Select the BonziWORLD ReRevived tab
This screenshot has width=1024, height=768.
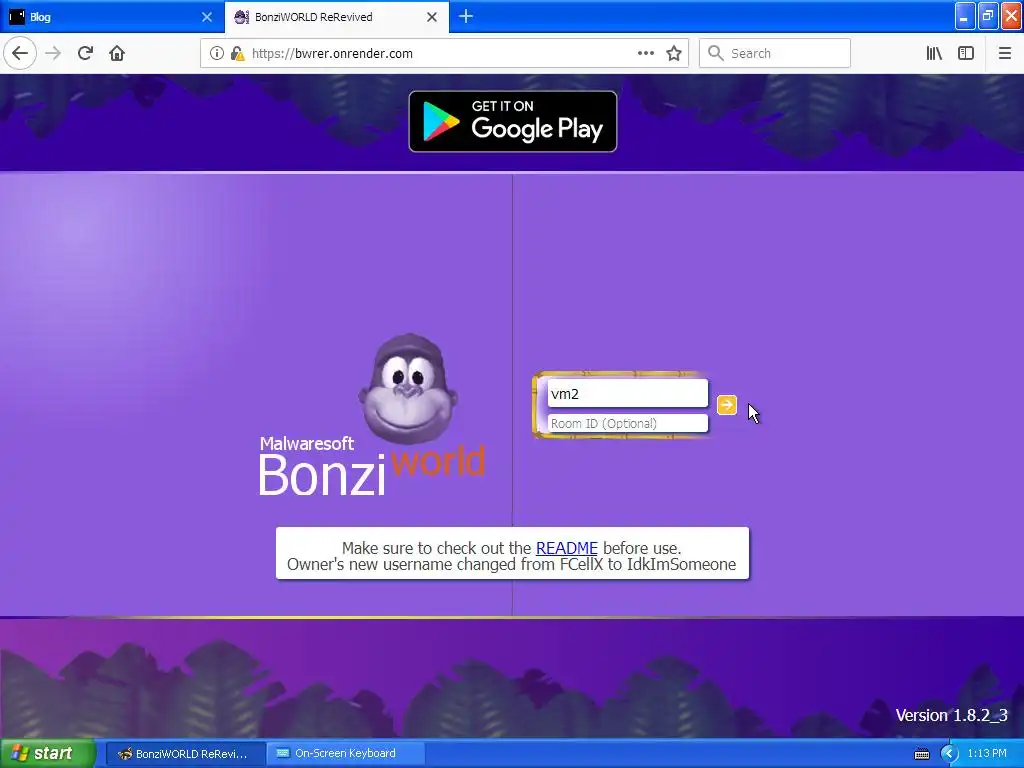point(336,17)
